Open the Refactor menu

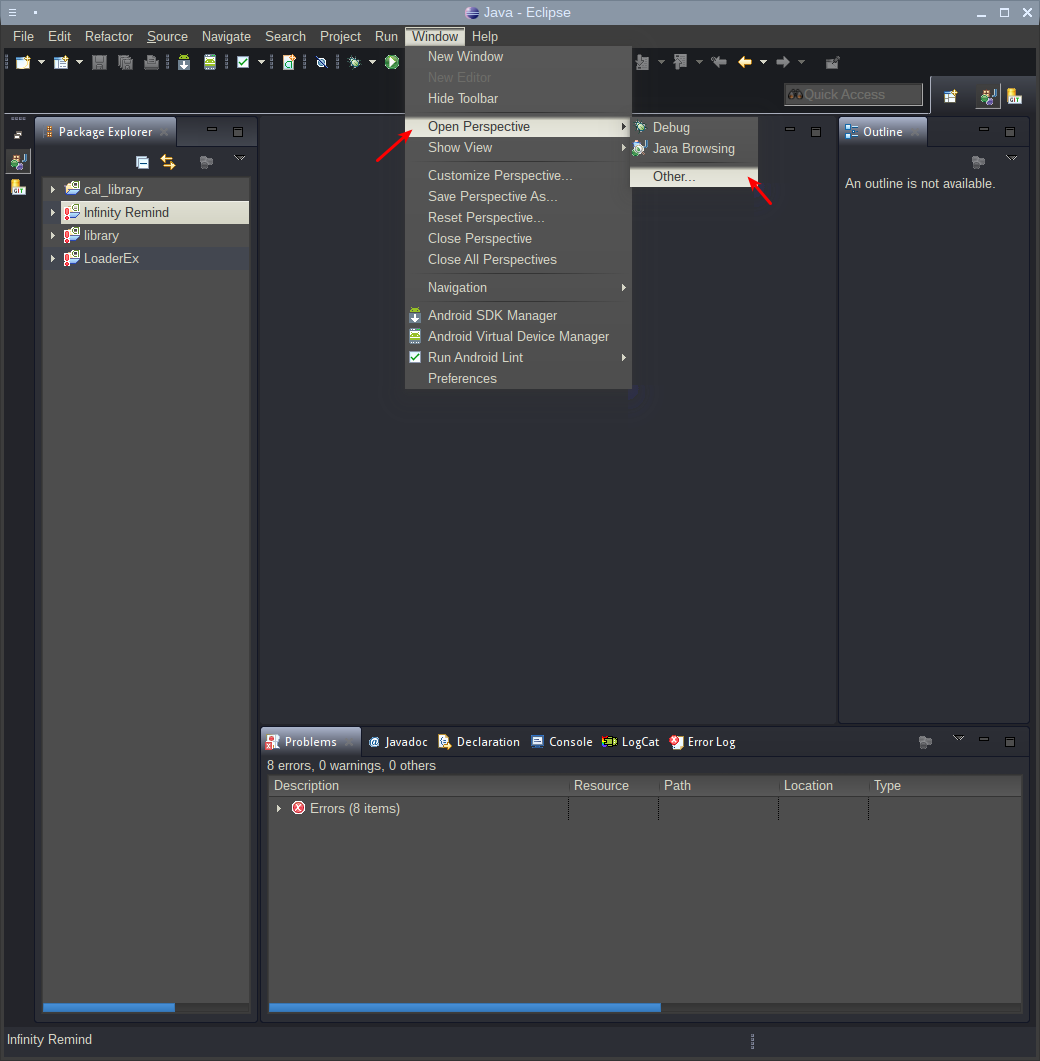coord(109,37)
